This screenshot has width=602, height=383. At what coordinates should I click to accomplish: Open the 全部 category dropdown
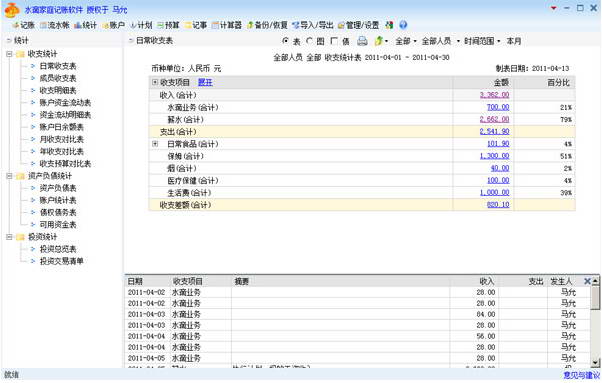tap(406, 41)
